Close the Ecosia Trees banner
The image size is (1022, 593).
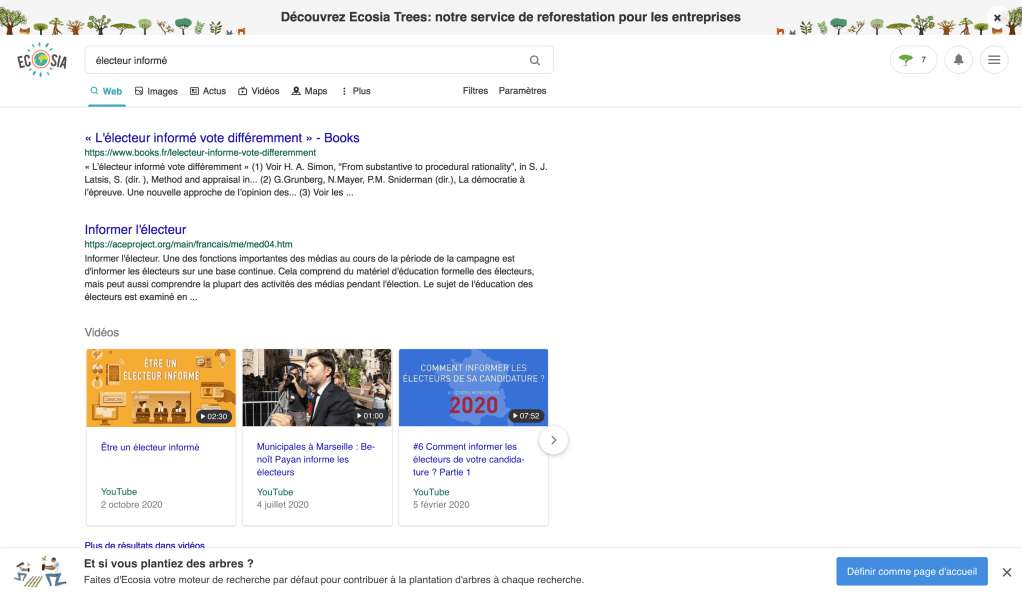(997, 18)
